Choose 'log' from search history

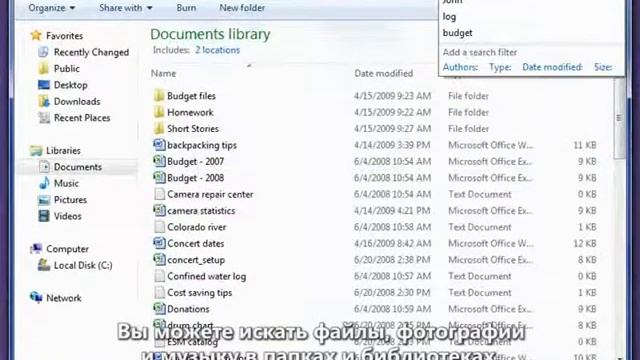(x=449, y=17)
